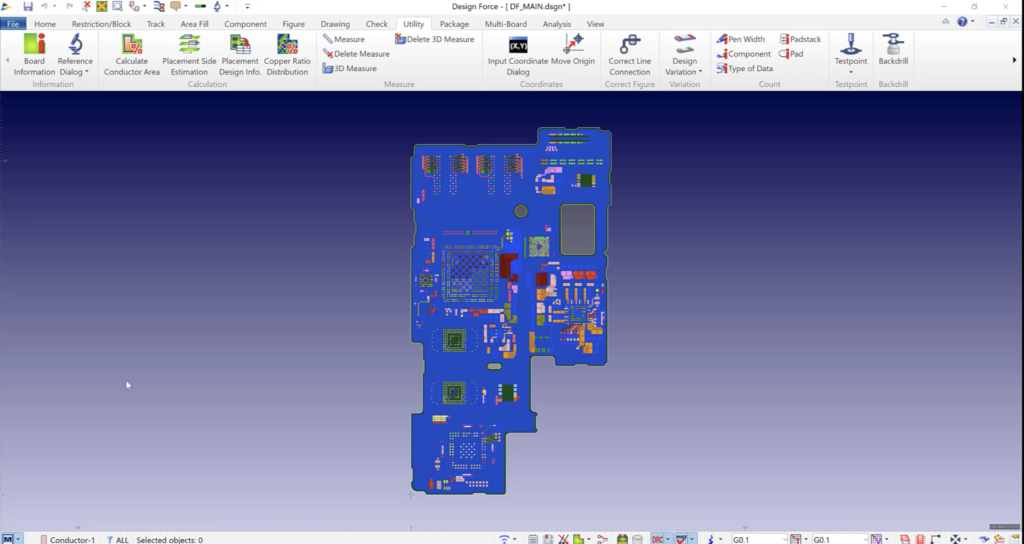This screenshot has width=1024, height=544.
Task: Open the File menu
Action: (x=13, y=24)
